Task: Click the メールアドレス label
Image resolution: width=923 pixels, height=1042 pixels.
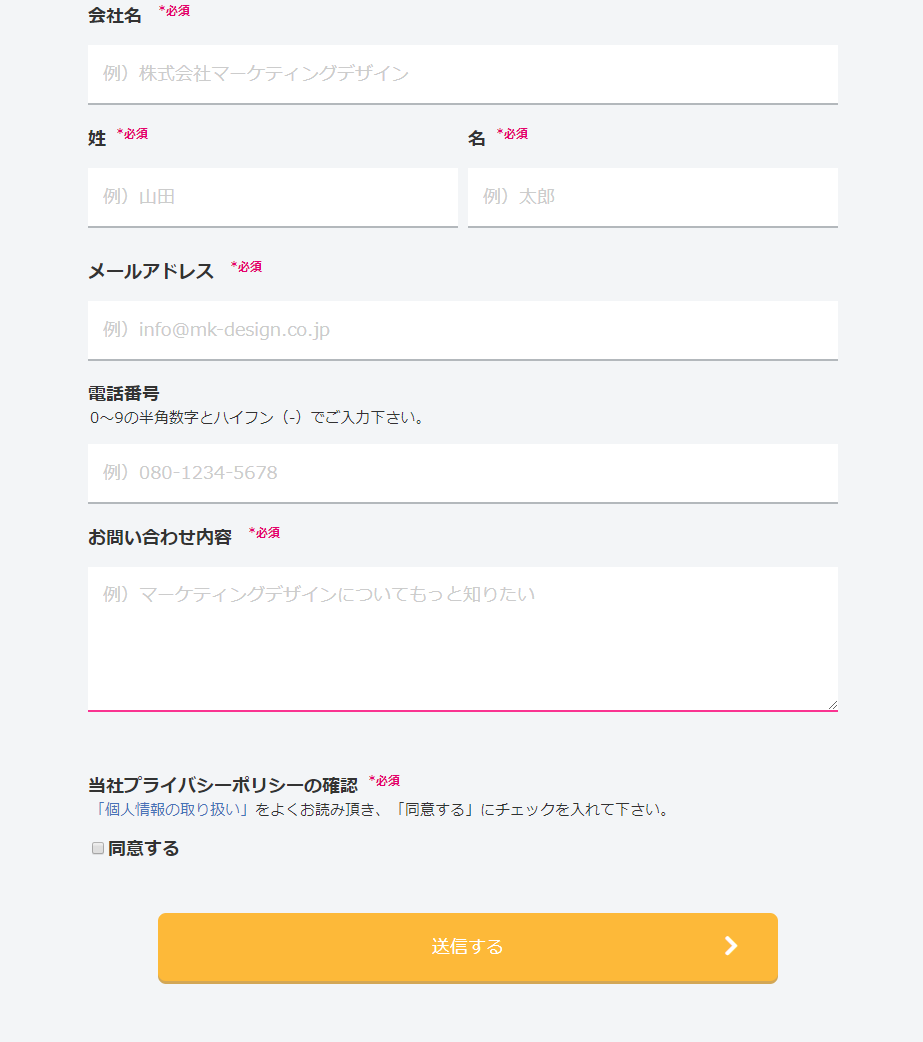Action: pyautogui.click(x=150, y=271)
